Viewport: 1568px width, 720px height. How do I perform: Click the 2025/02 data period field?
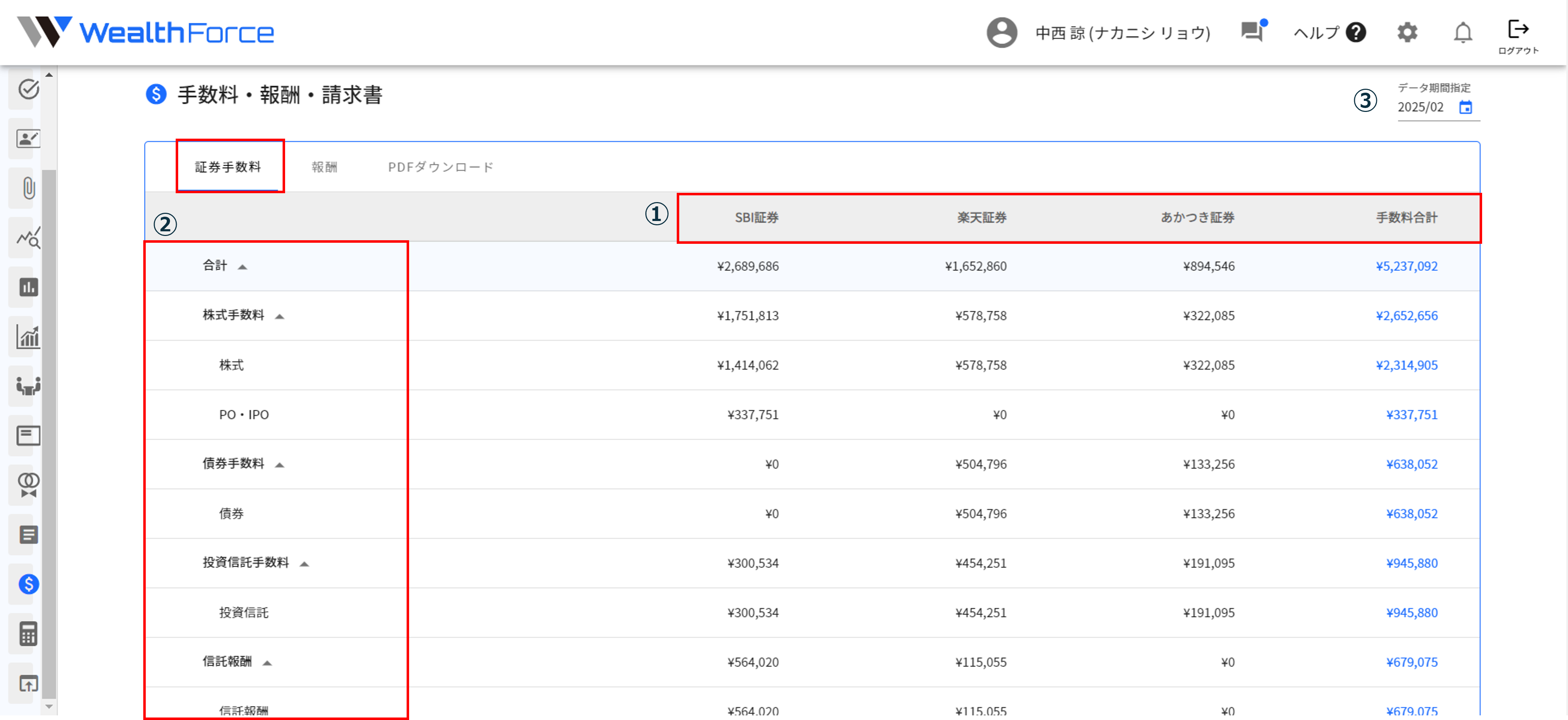click(1438, 107)
